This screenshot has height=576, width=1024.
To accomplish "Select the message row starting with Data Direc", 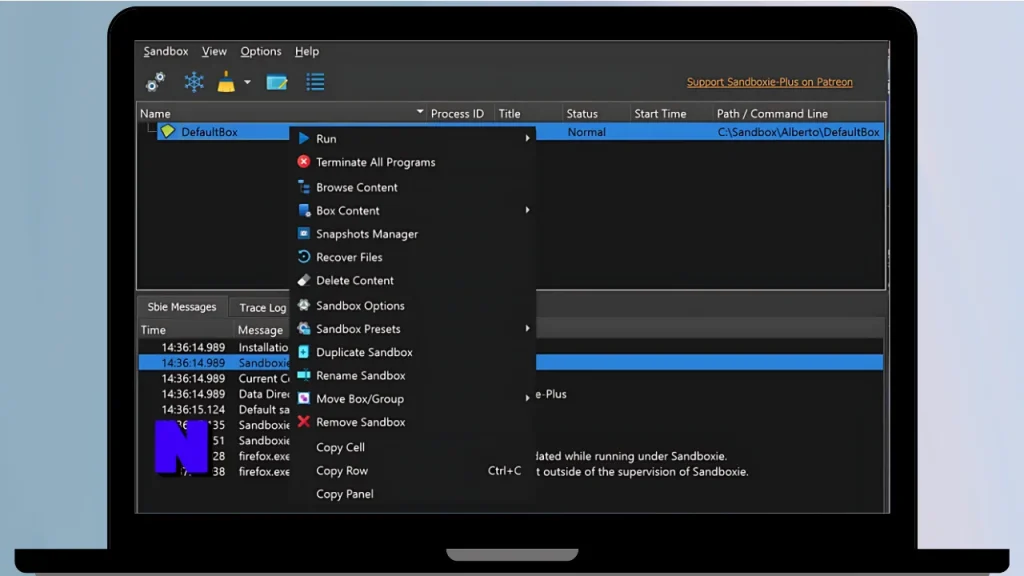I will pos(214,394).
